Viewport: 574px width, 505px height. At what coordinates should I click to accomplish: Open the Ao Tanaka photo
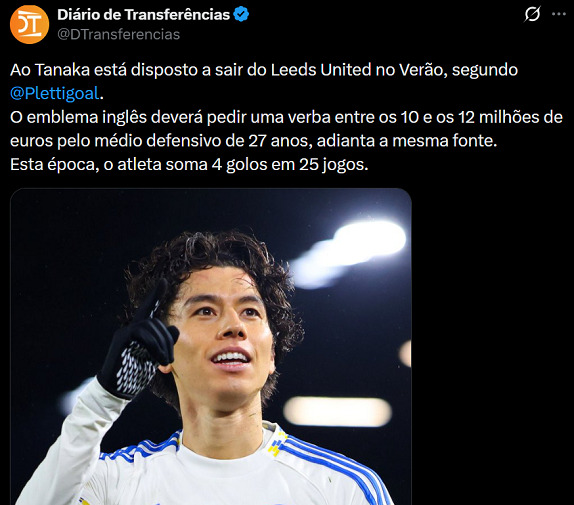(x=211, y=347)
